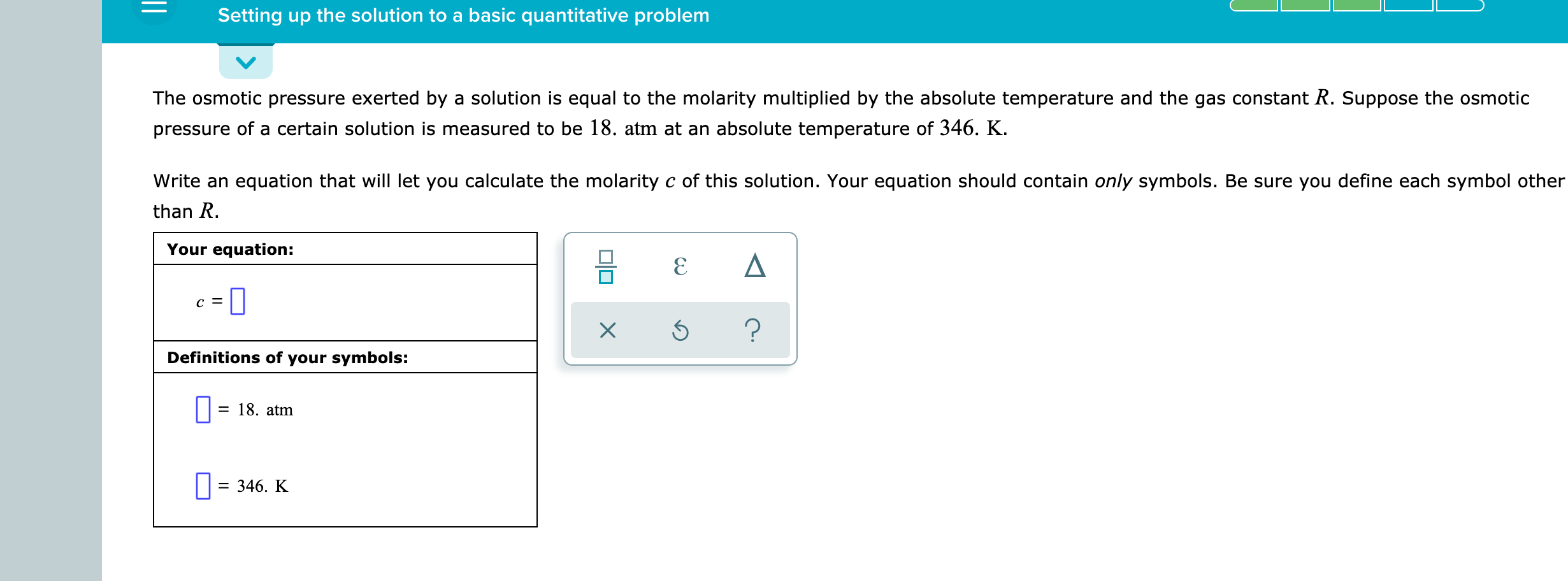Click the second green progress bar segment
1568x581 pixels.
(x=1305, y=8)
